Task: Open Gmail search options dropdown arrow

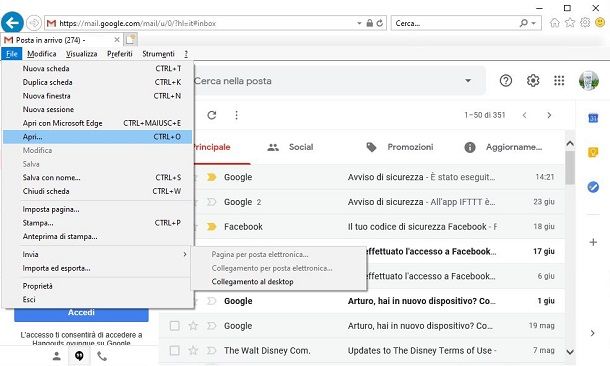Action: (x=468, y=81)
